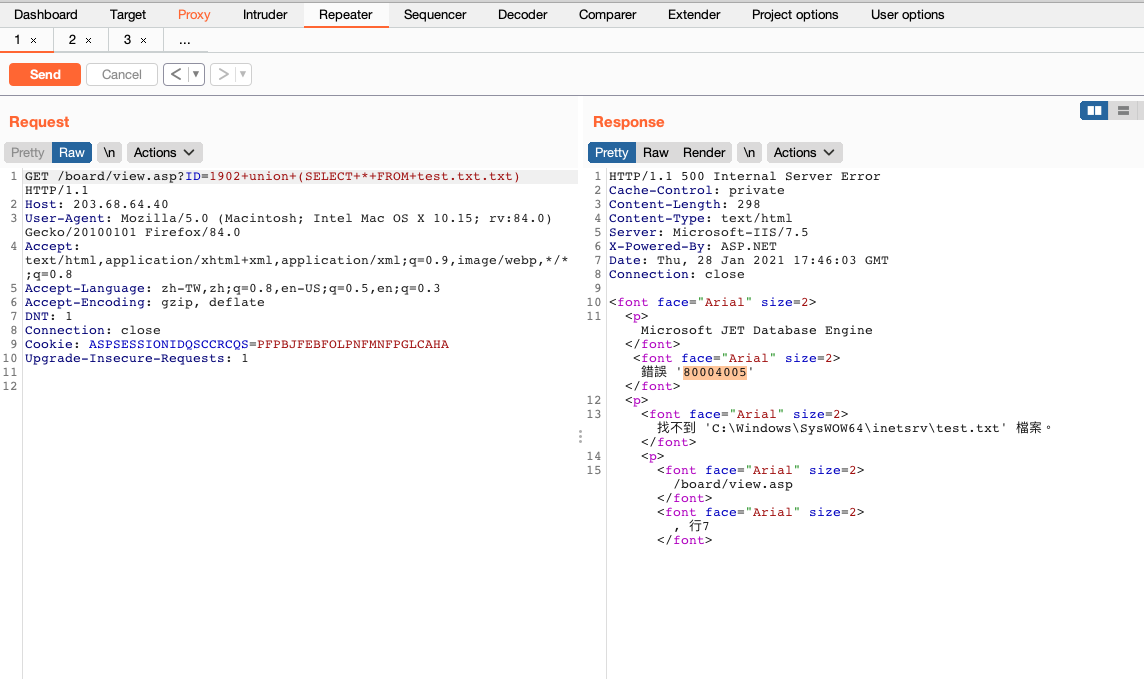The width and height of the screenshot is (1144, 679).
Task: Click the Cancel button
Action: click(122, 74)
